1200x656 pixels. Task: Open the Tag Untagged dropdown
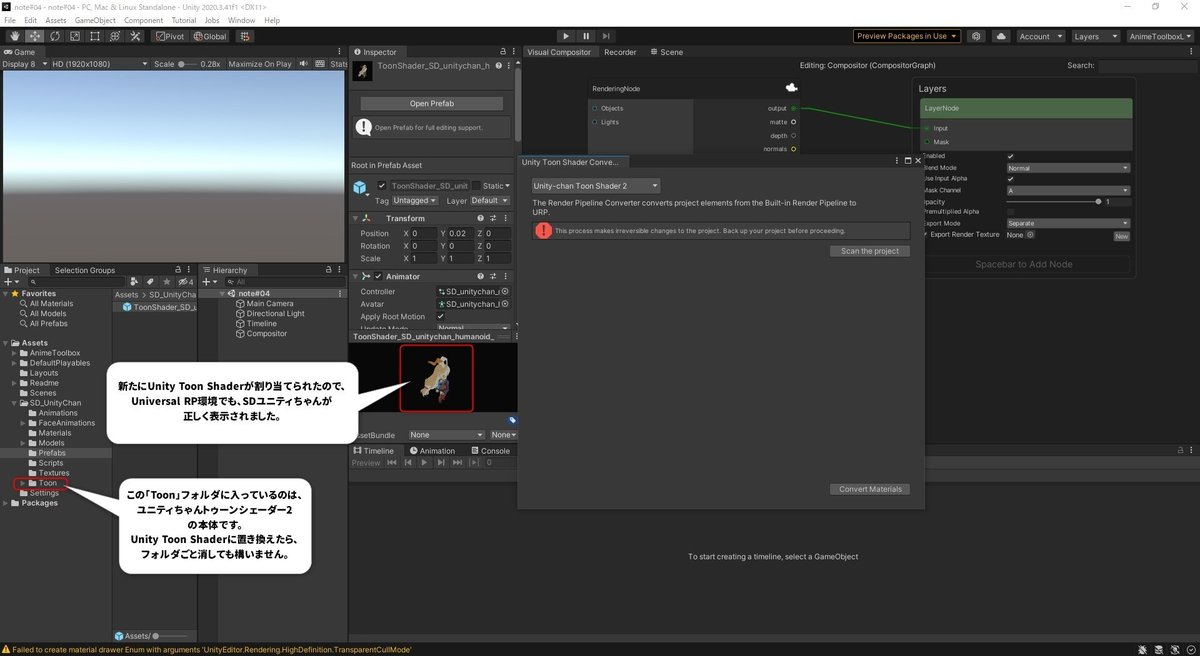point(414,200)
